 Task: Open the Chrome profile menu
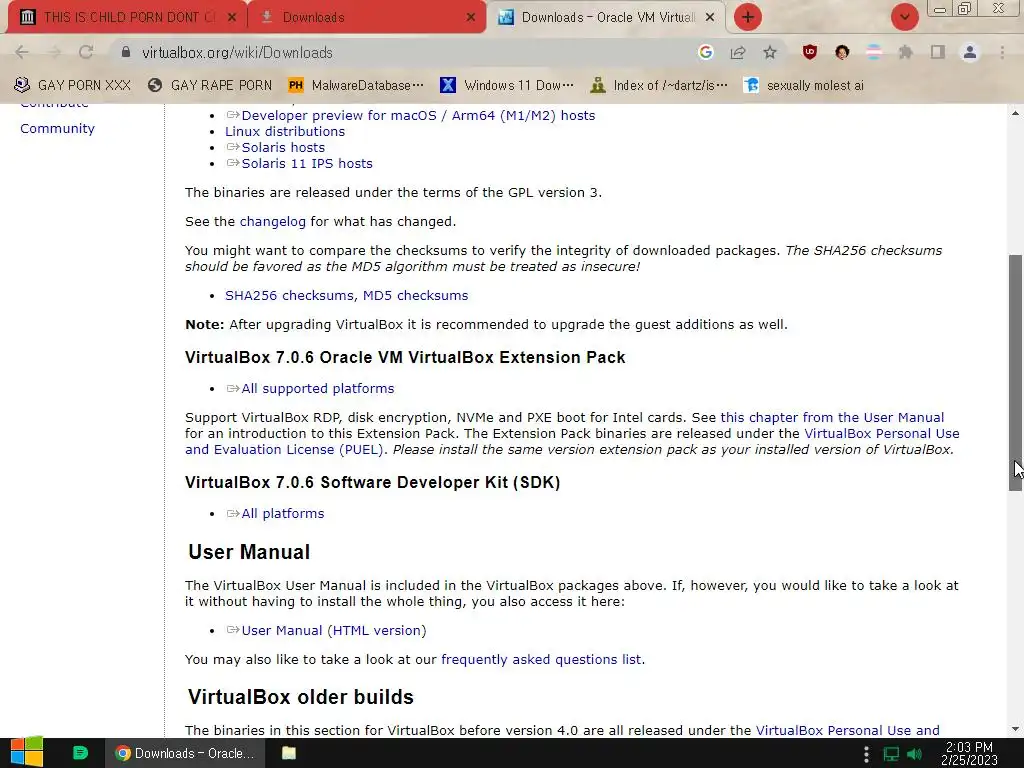970,52
